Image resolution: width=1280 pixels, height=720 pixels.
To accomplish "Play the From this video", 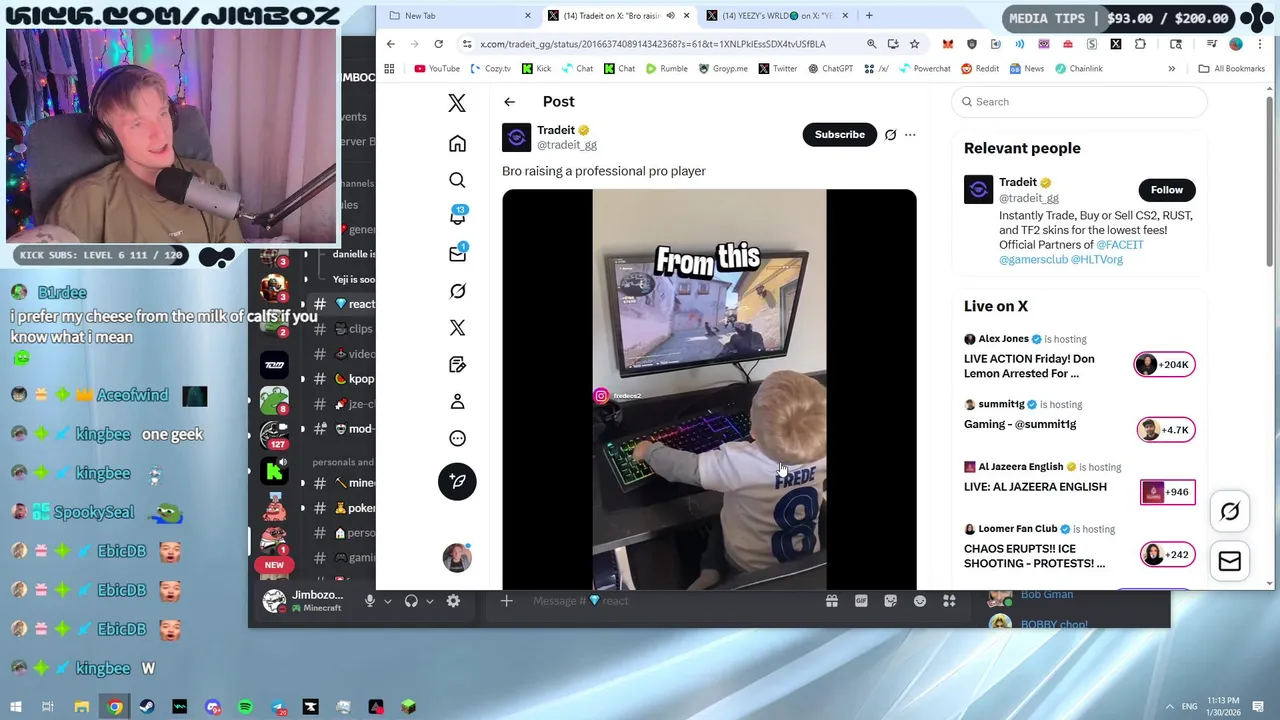I will (x=709, y=390).
